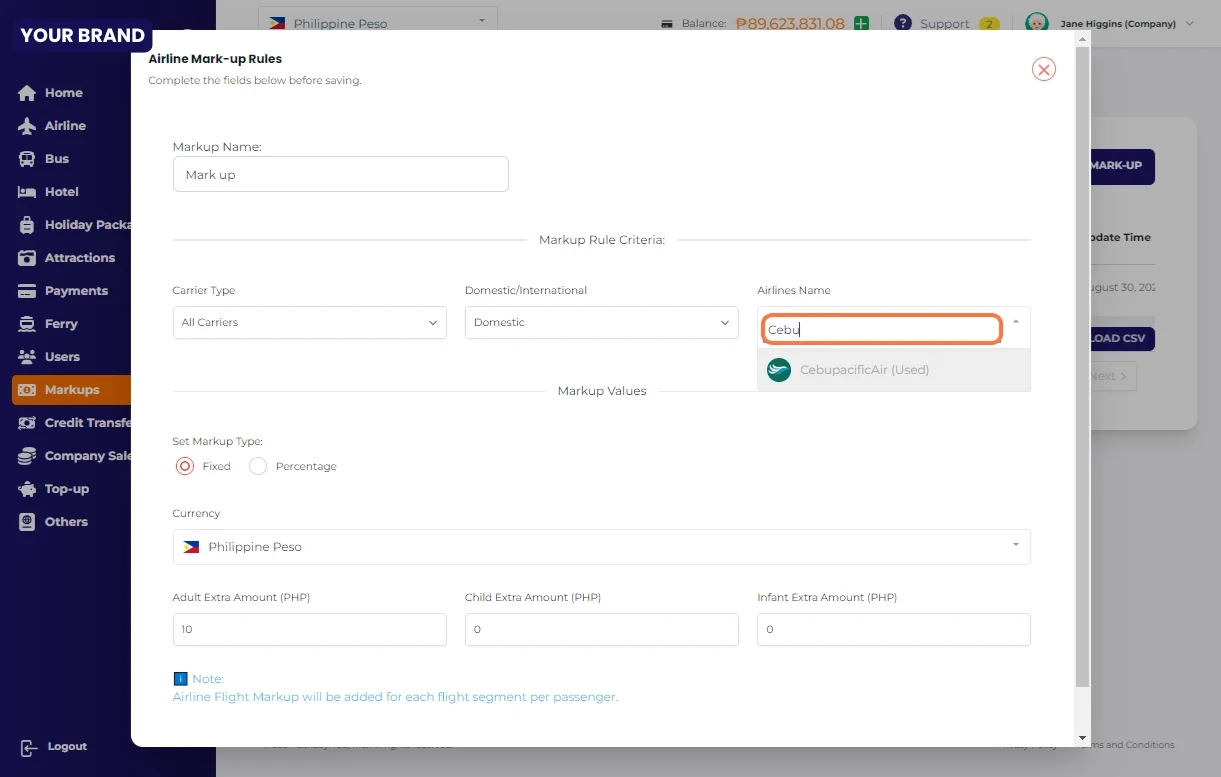Expand the Domestic/International dropdown

[601, 323]
